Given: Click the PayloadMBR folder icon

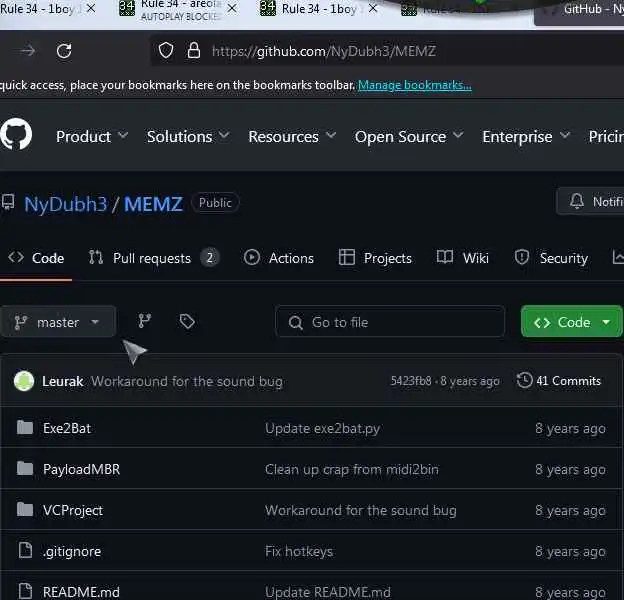Looking at the screenshot, I should 25,469.
